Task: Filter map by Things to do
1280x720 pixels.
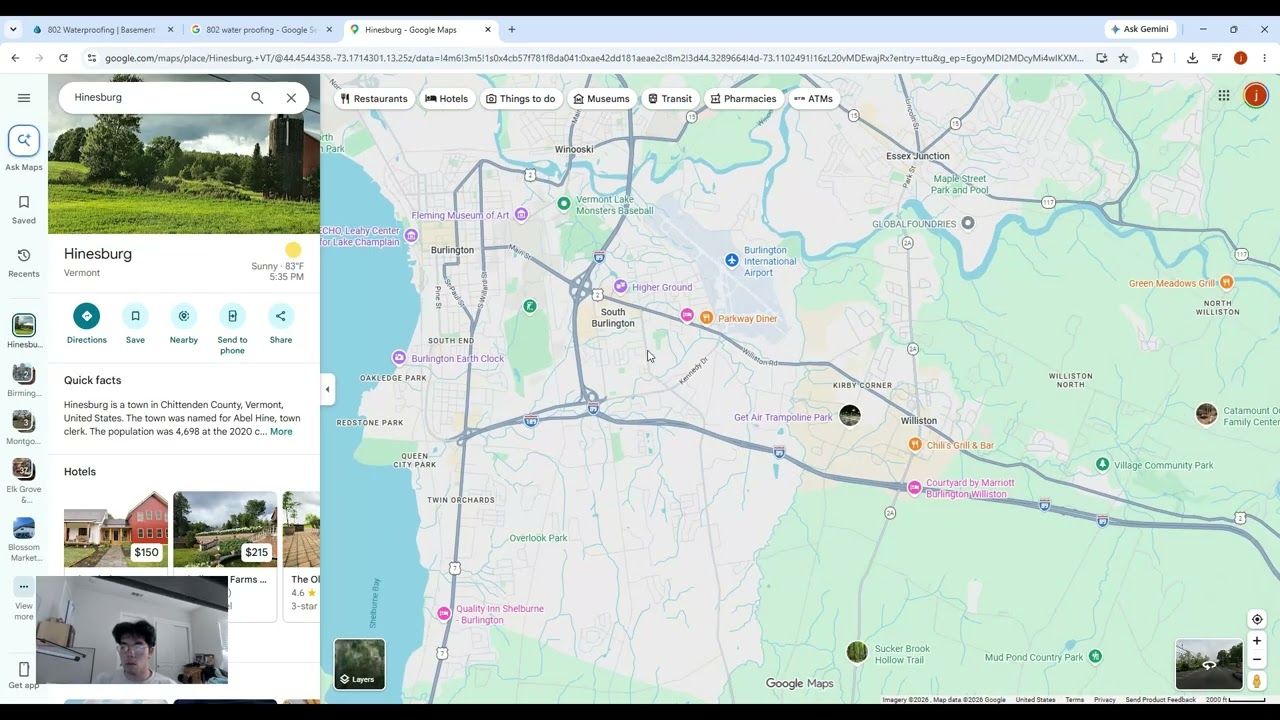Action: point(520,99)
